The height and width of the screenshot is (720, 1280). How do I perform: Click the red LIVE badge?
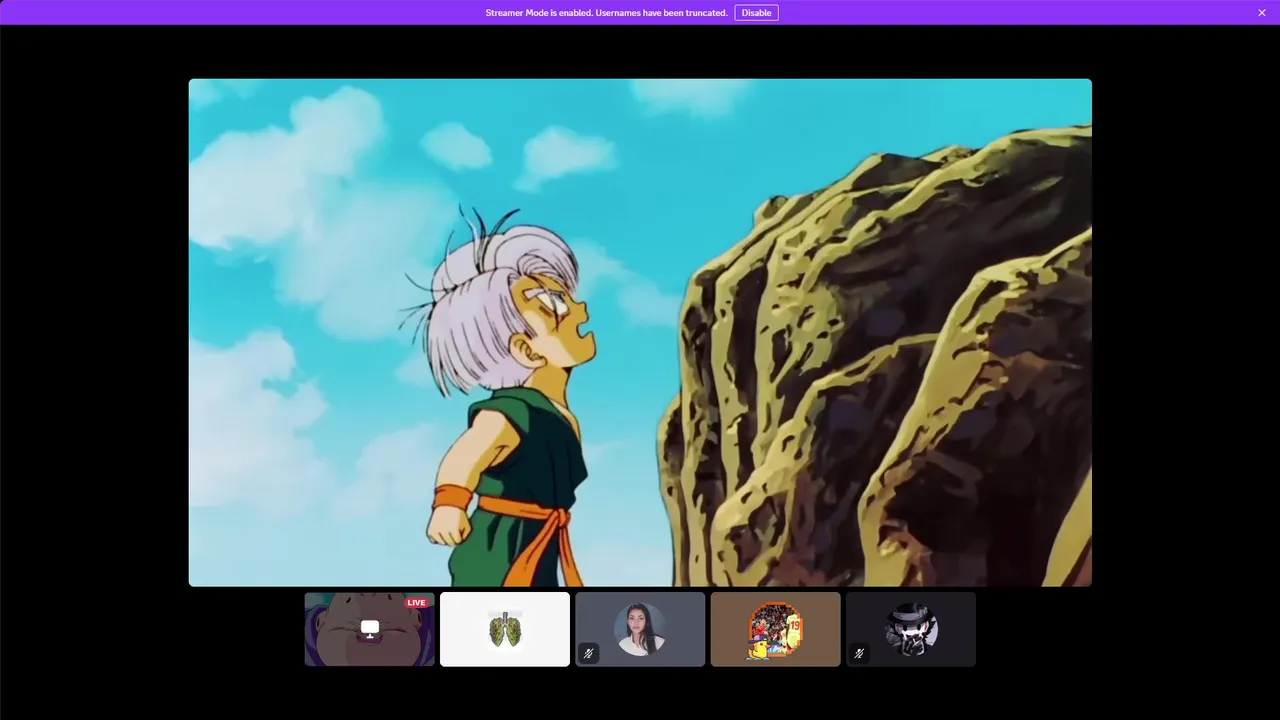pos(416,602)
